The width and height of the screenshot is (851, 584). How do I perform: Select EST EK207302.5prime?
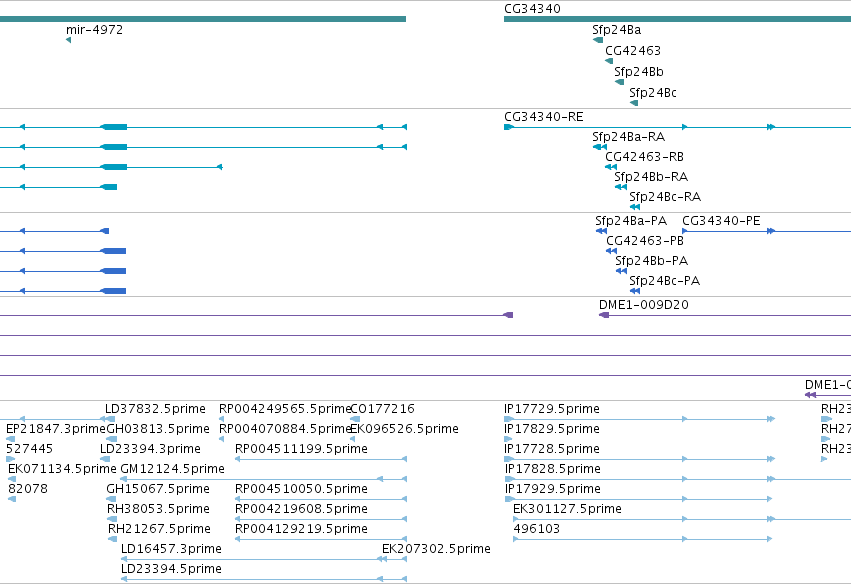436,549
